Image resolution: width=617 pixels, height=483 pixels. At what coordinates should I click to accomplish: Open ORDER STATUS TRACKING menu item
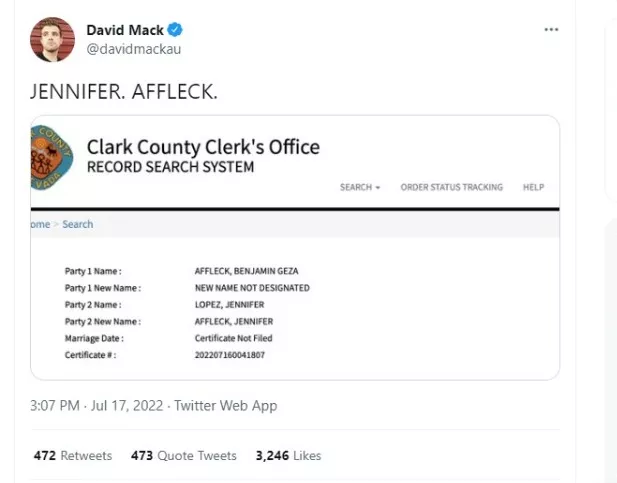click(x=451, y=187)
